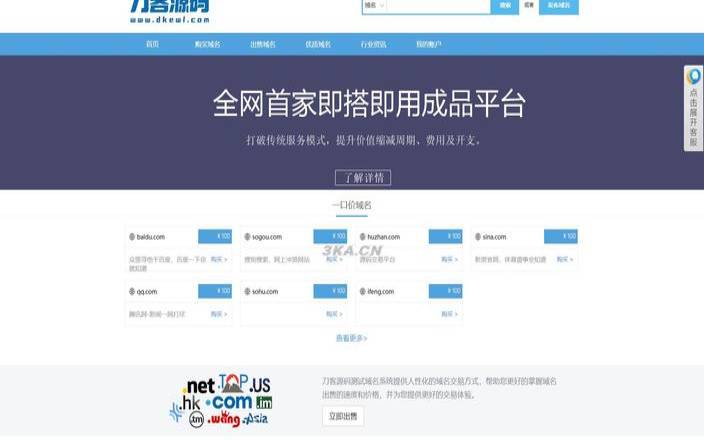Click the 查看更多 link below domain cards

(x=352, y=338)
